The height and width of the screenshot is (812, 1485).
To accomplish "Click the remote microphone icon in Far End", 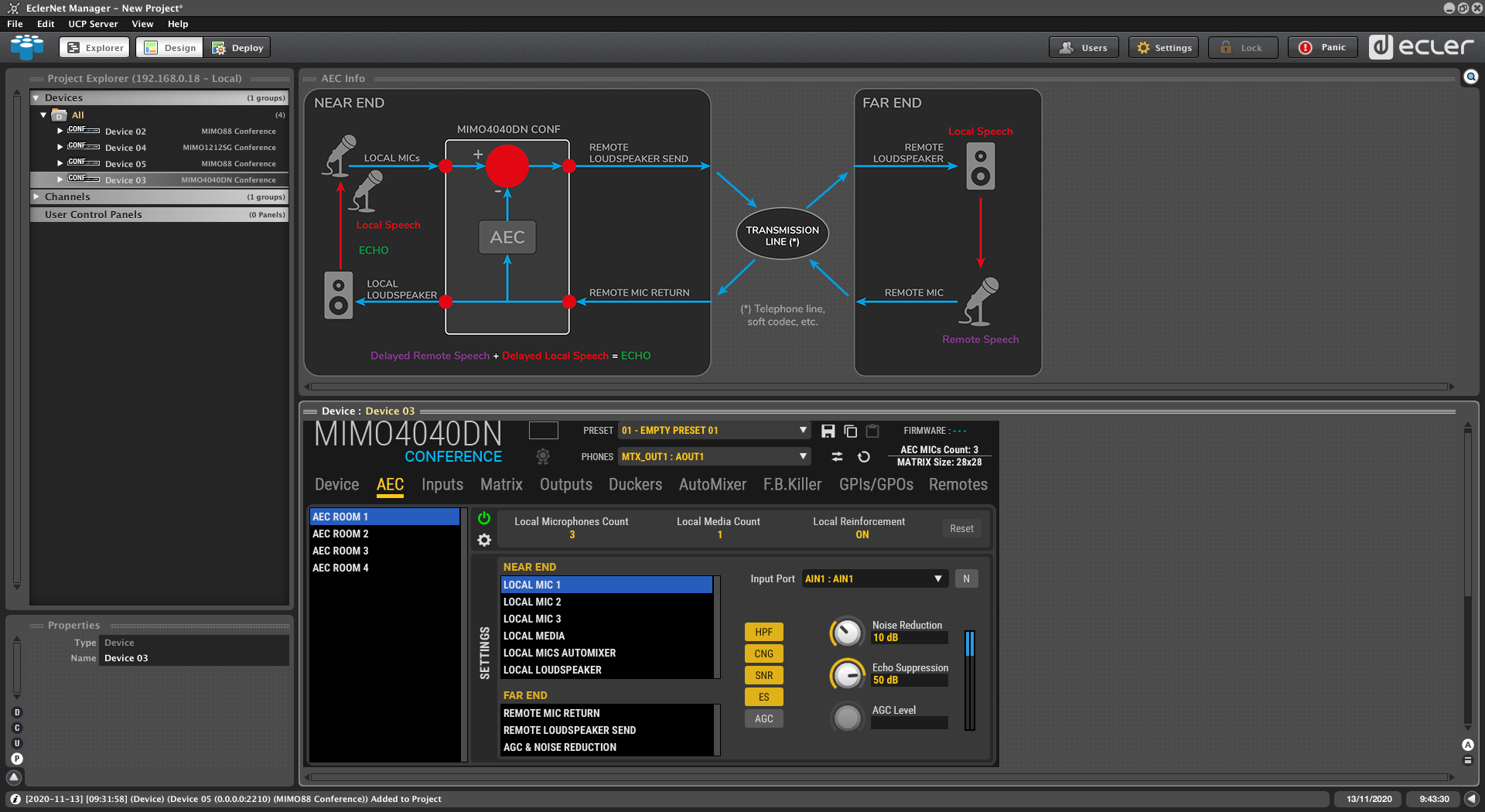I will click(979, 302).
